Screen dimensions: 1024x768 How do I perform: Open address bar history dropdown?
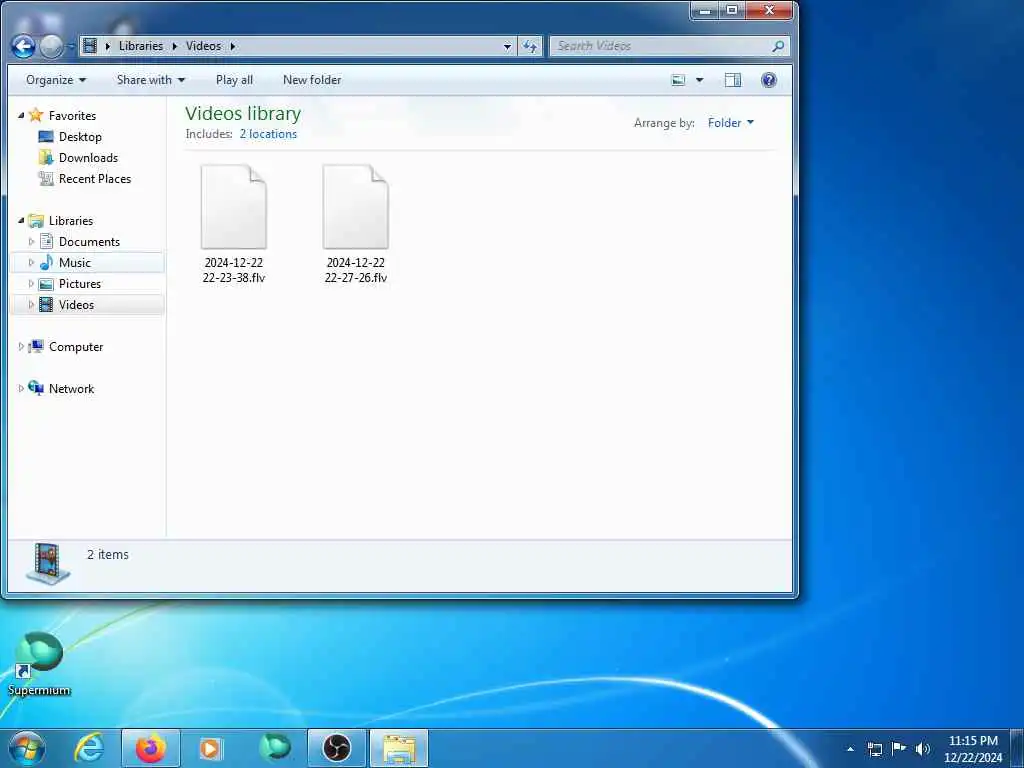point(507,46)
